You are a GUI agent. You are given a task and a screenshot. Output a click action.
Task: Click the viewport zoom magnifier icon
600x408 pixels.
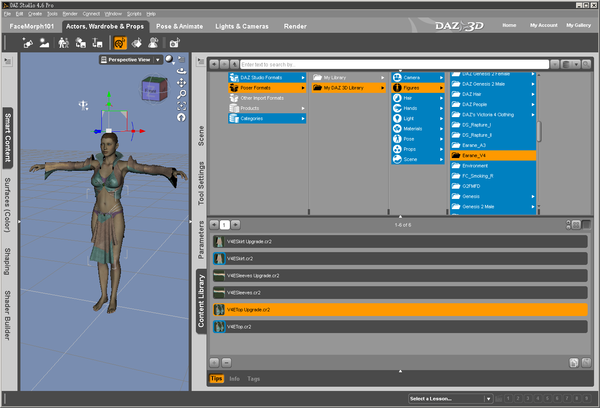(181, 94)
